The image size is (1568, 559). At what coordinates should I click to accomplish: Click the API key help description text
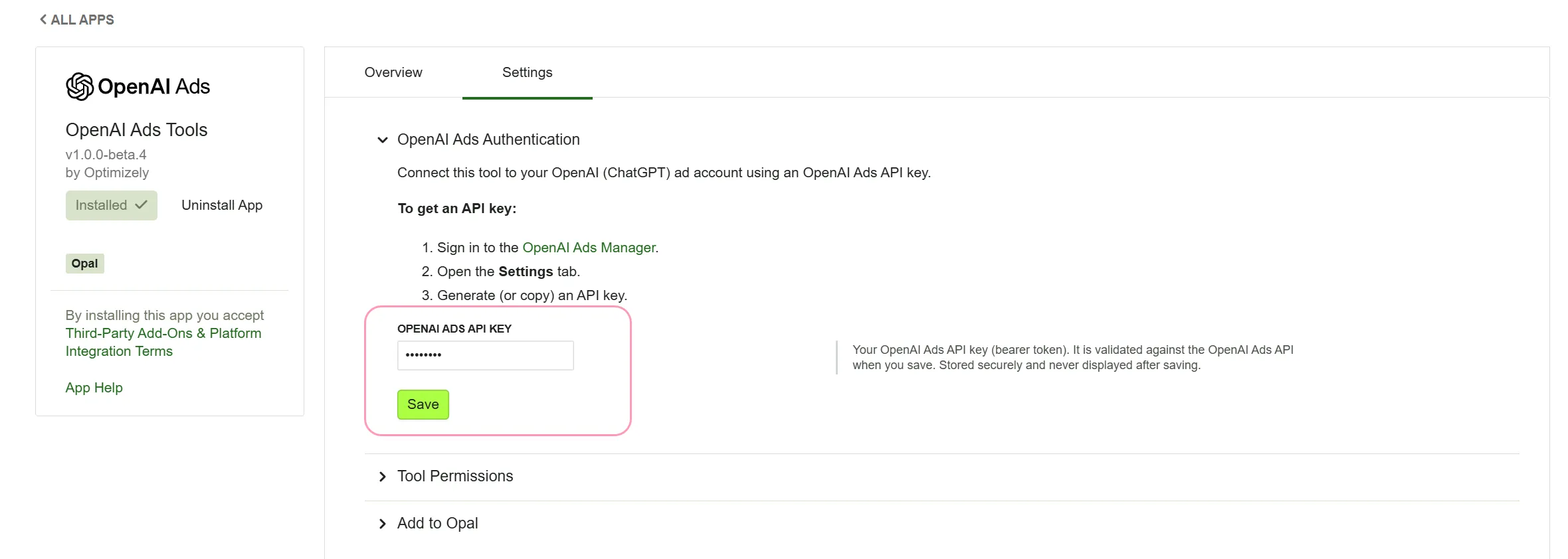point(1073,357)
